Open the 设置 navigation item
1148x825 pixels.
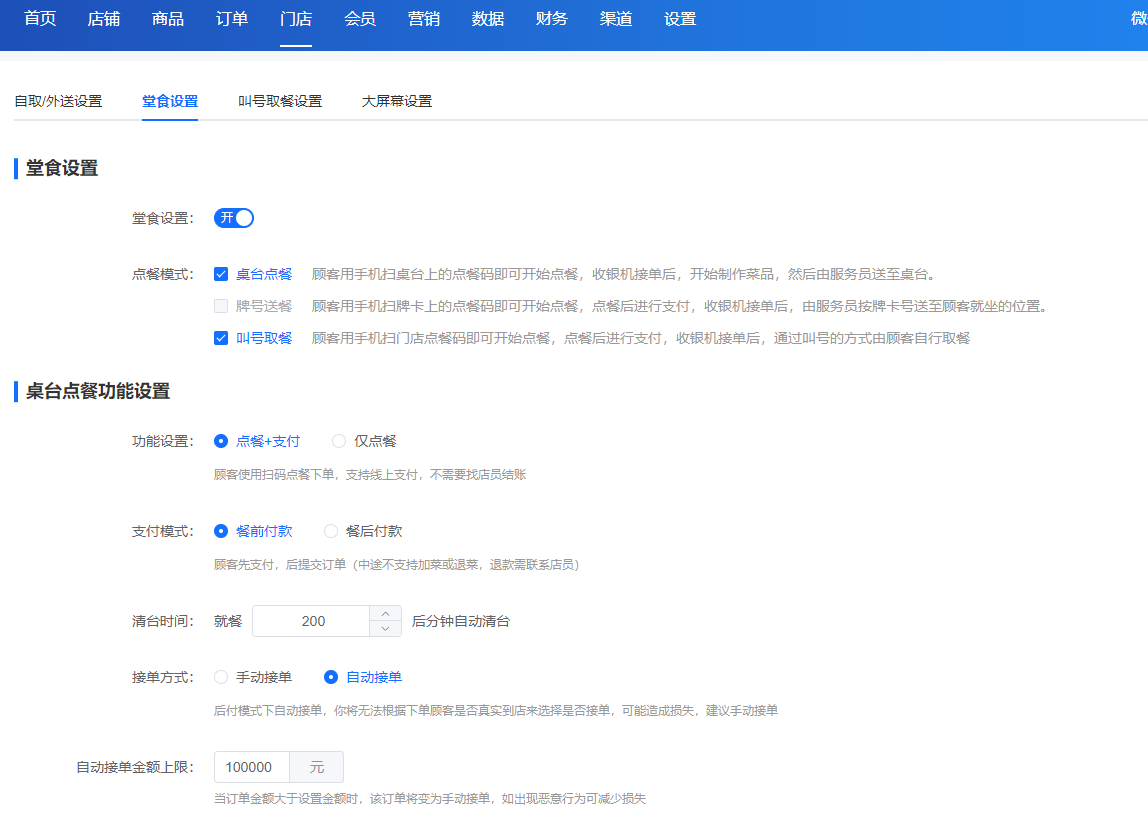680,19
